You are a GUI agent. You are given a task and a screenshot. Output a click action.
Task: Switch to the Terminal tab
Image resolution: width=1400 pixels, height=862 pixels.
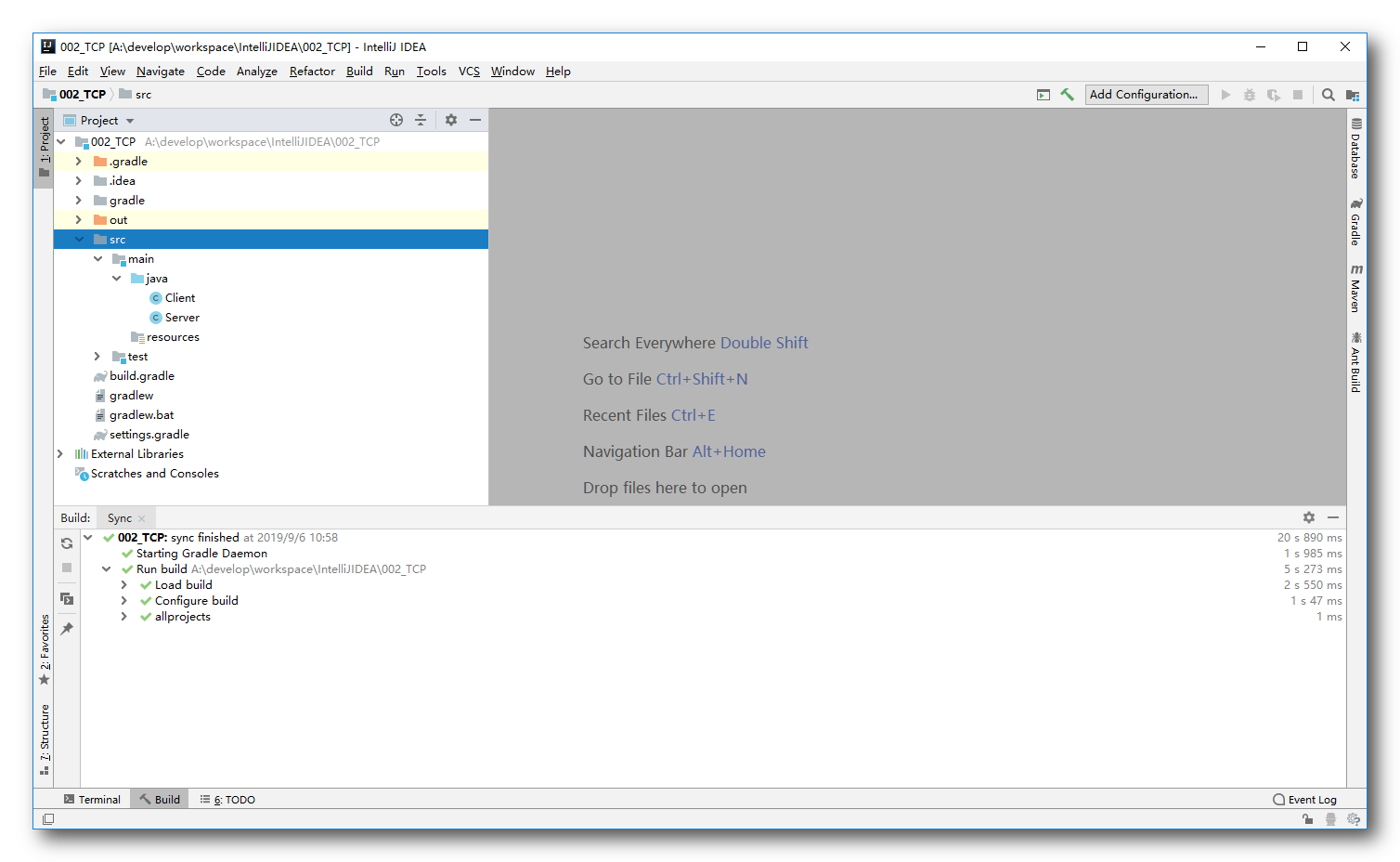click(92, 800)
